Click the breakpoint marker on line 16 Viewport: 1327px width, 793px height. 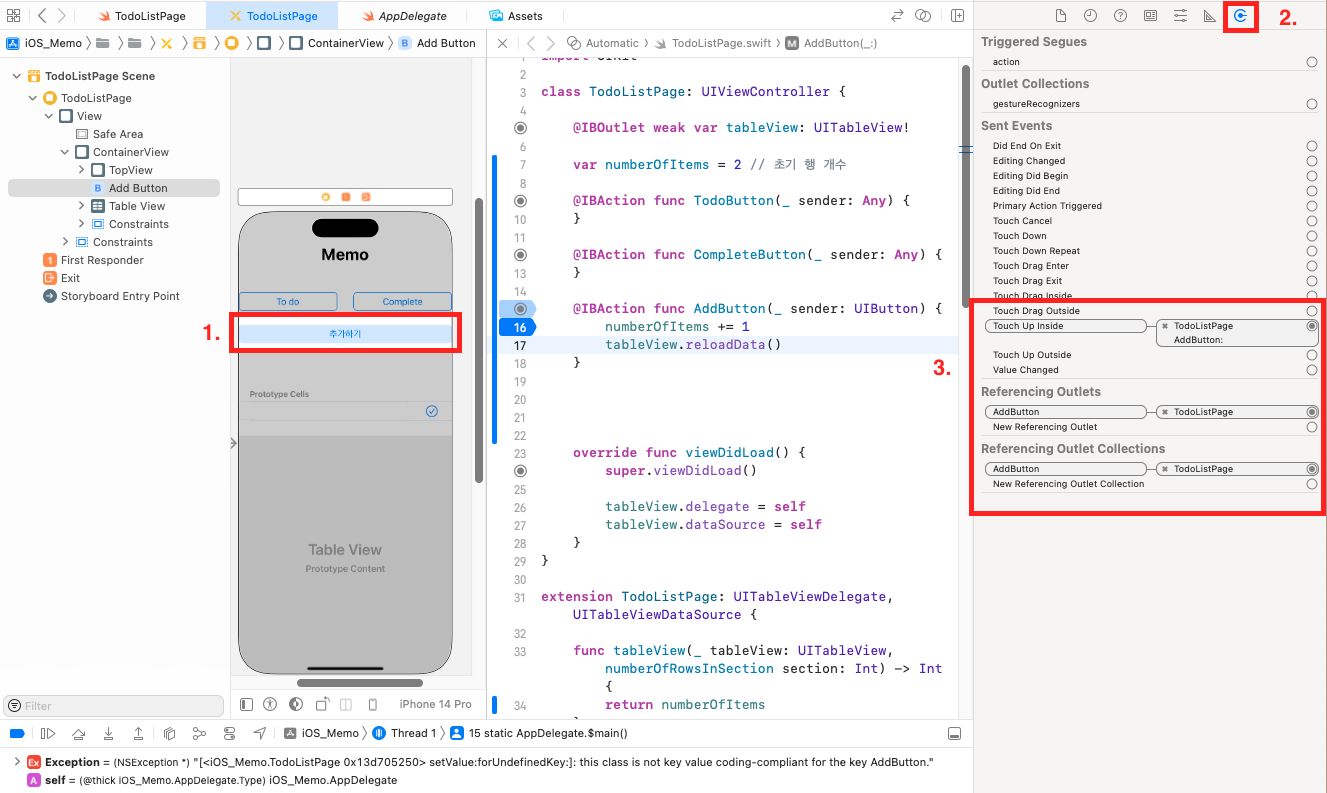click(x=518, y=327)
